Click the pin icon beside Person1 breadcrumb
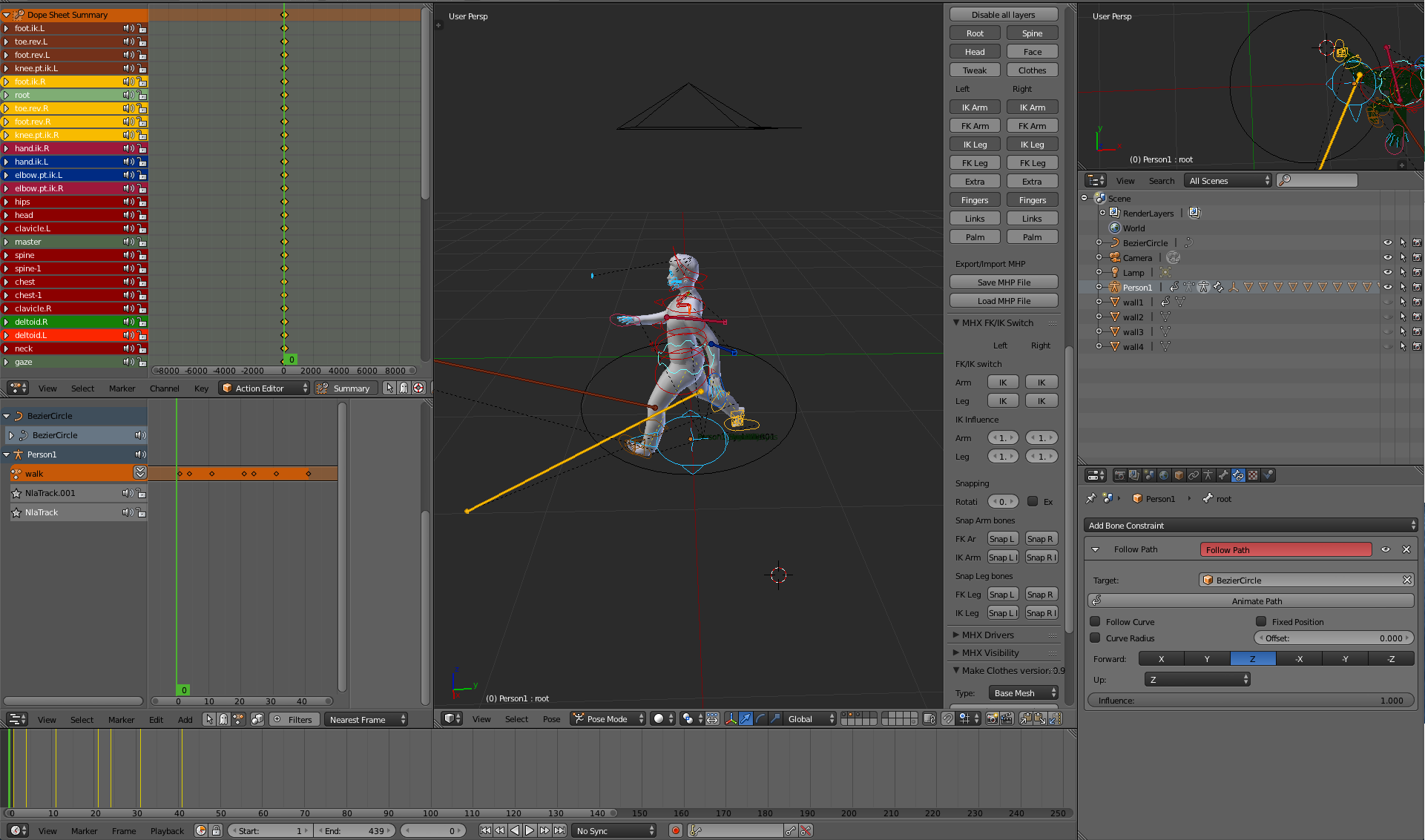This screenshot has height=840, width=1425. click(1090, 498)
